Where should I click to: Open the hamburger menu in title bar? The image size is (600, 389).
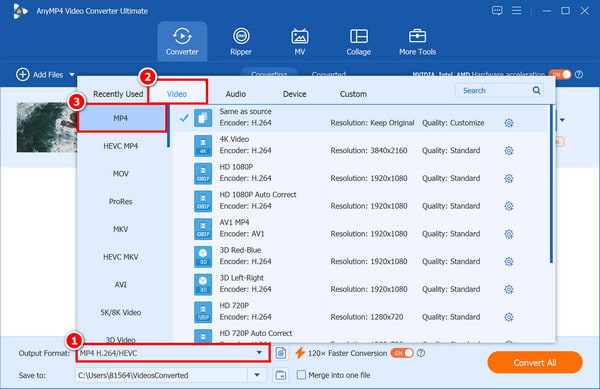(x=517, y=11)
